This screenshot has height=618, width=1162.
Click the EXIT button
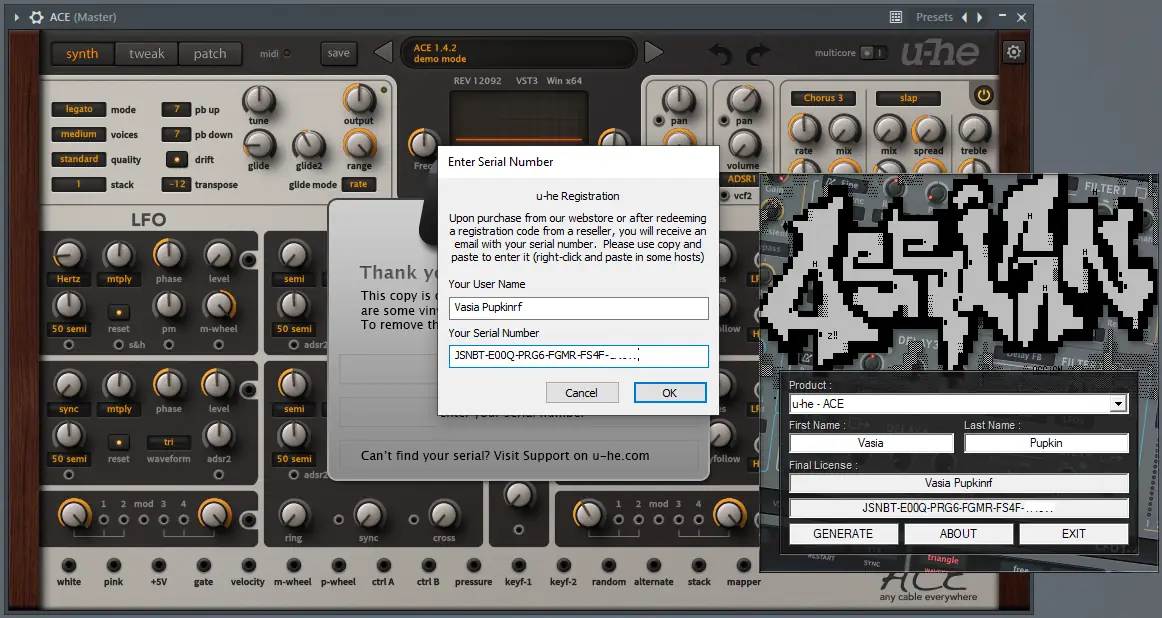1074,534
